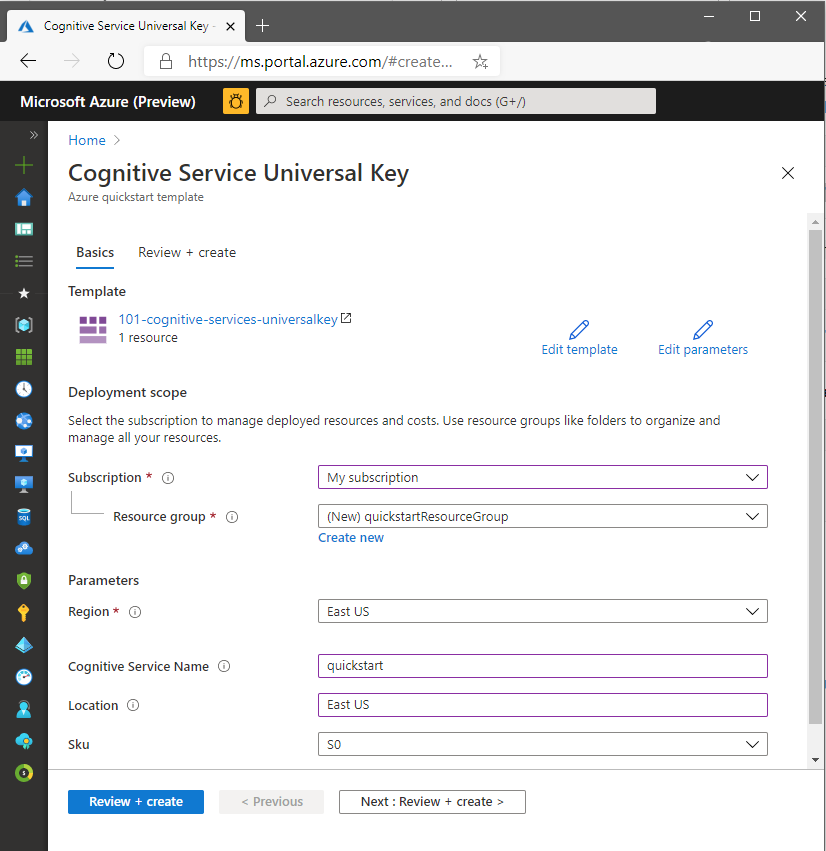Viewport: 826px width, 851px height.
Task: Switch to the Review + create tab
Action: [x=187, y=253]
